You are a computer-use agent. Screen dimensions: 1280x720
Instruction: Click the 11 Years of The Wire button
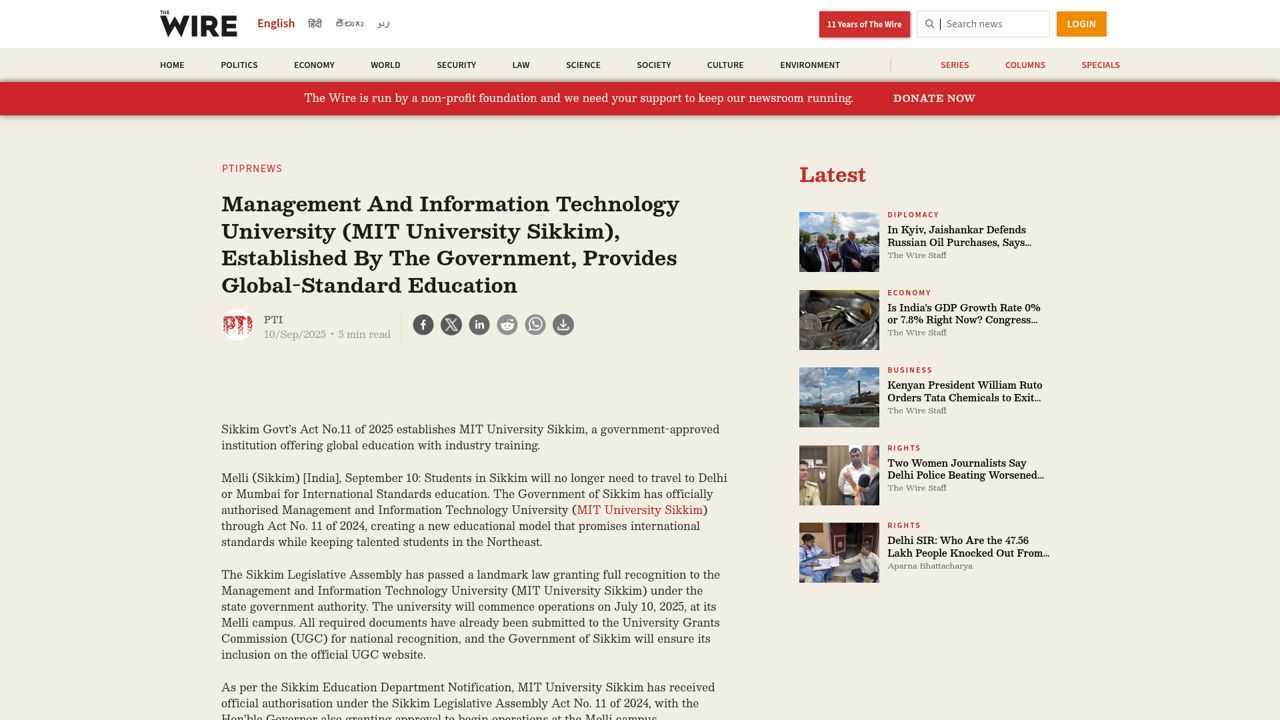pos(864,24)
